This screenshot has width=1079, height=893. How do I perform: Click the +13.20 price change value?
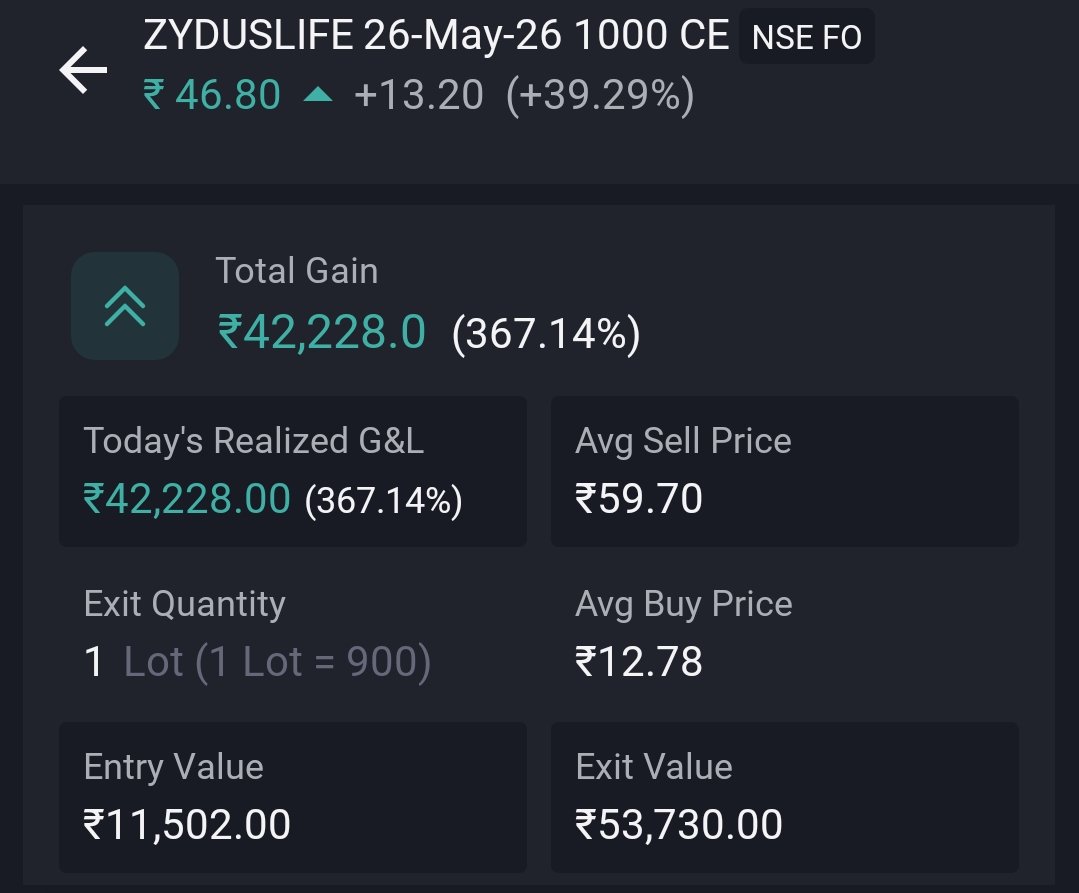418,94
